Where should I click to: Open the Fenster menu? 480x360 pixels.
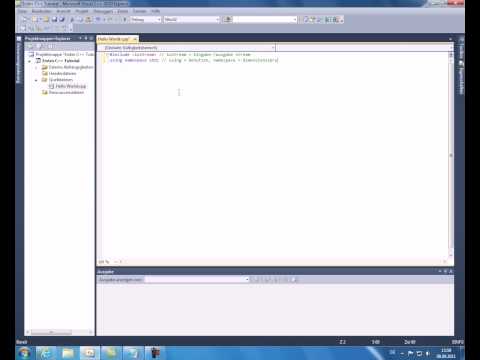[x=140, y=11]
